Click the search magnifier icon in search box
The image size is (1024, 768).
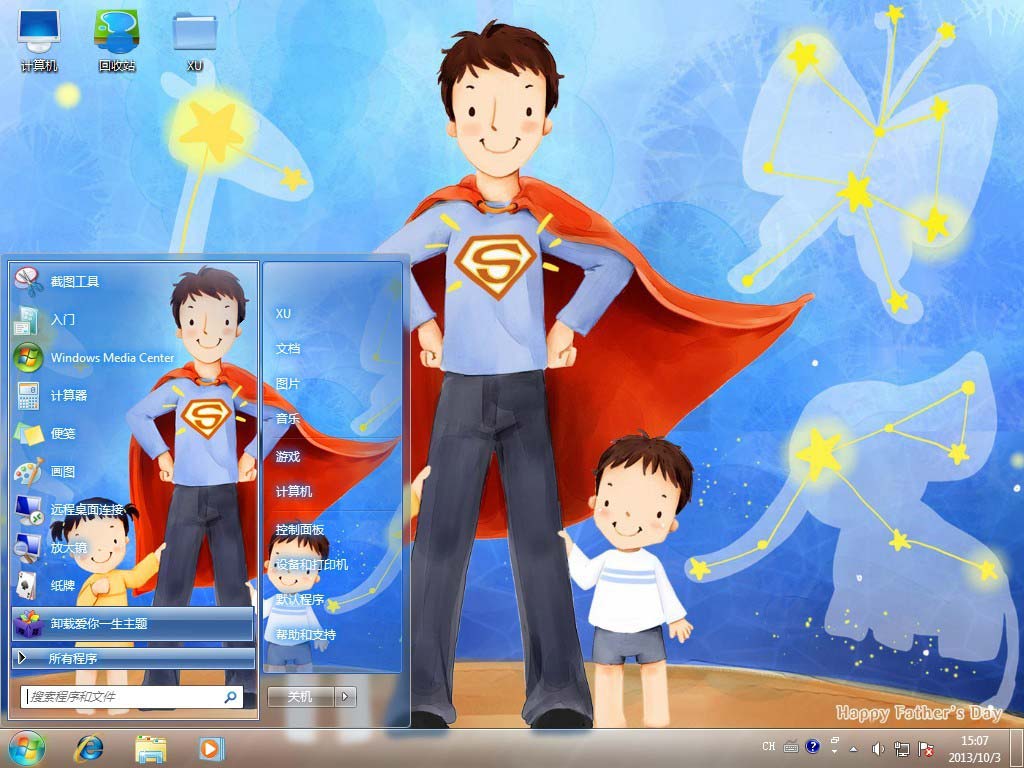pos(230,697)
